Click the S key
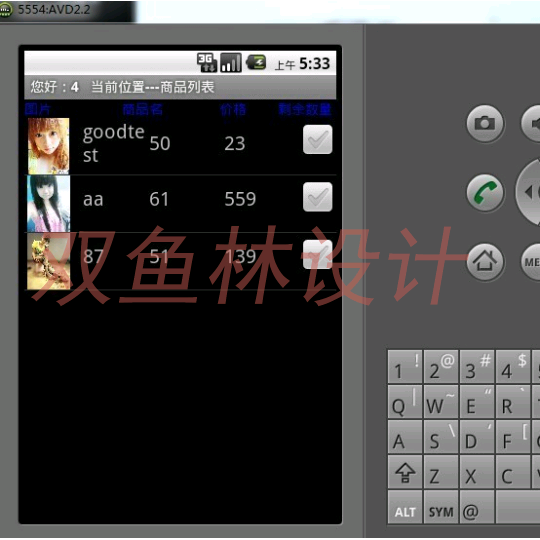This screenshot has width=540, height=540. (x=441, y=436)
